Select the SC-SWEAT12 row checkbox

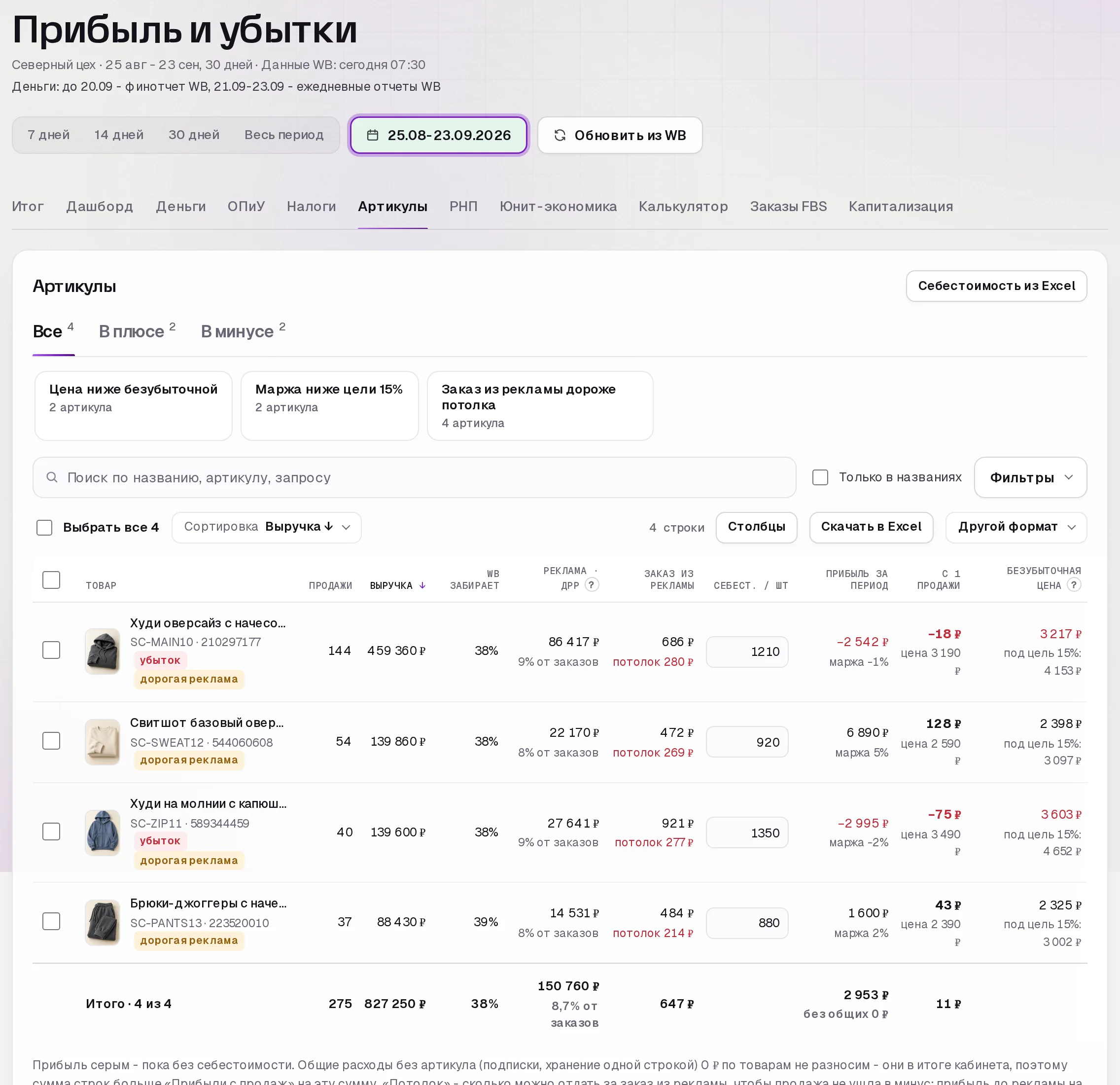(51, 741)
